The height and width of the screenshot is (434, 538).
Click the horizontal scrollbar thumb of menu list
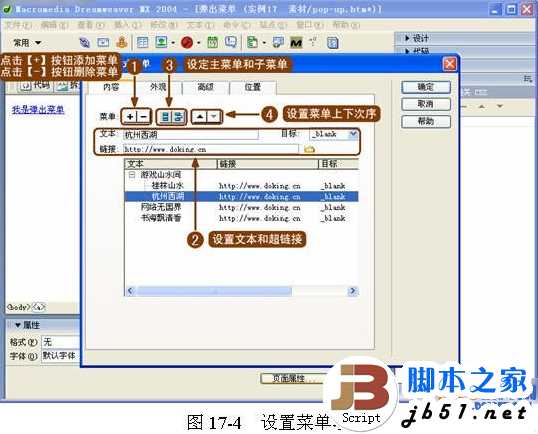click(x=214, y=291)
